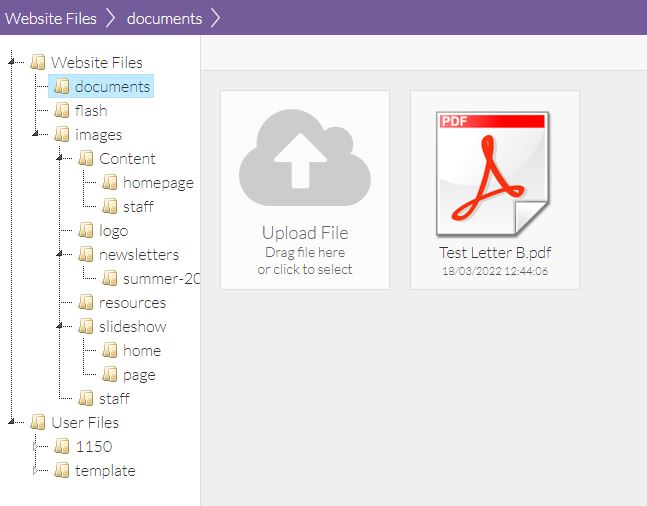647x506 pixels.
Task: Go to Website Files in breadcrumb
Action: 50,18
